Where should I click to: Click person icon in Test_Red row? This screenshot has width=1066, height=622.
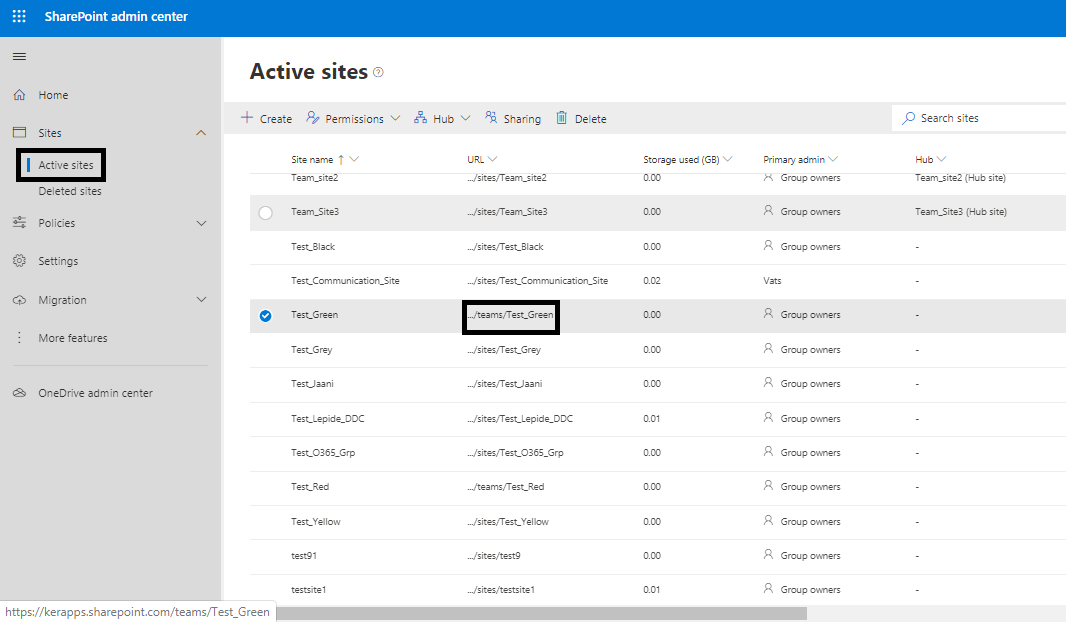coord(768,485)
